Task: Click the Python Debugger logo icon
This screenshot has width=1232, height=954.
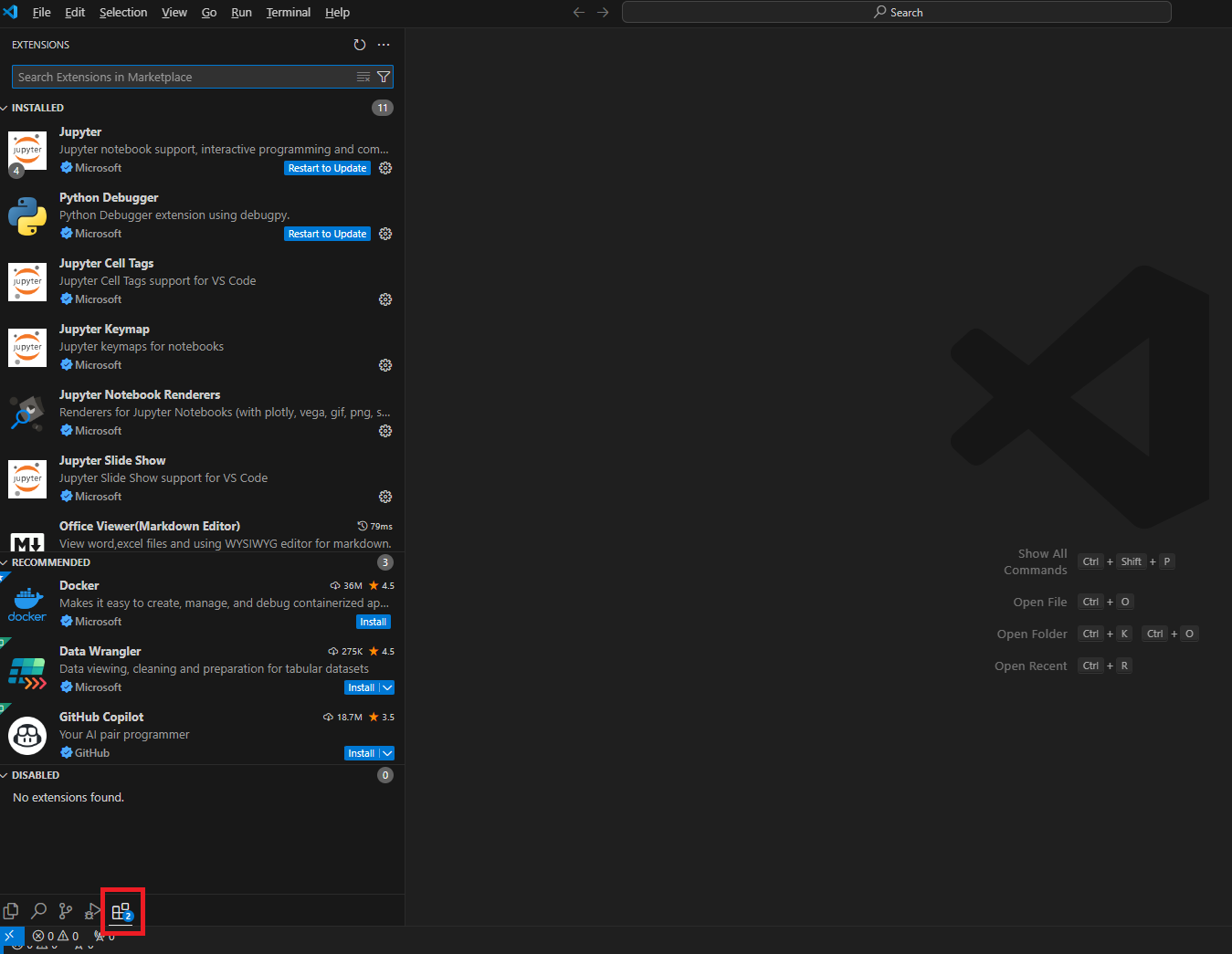Action: (27, 216)
